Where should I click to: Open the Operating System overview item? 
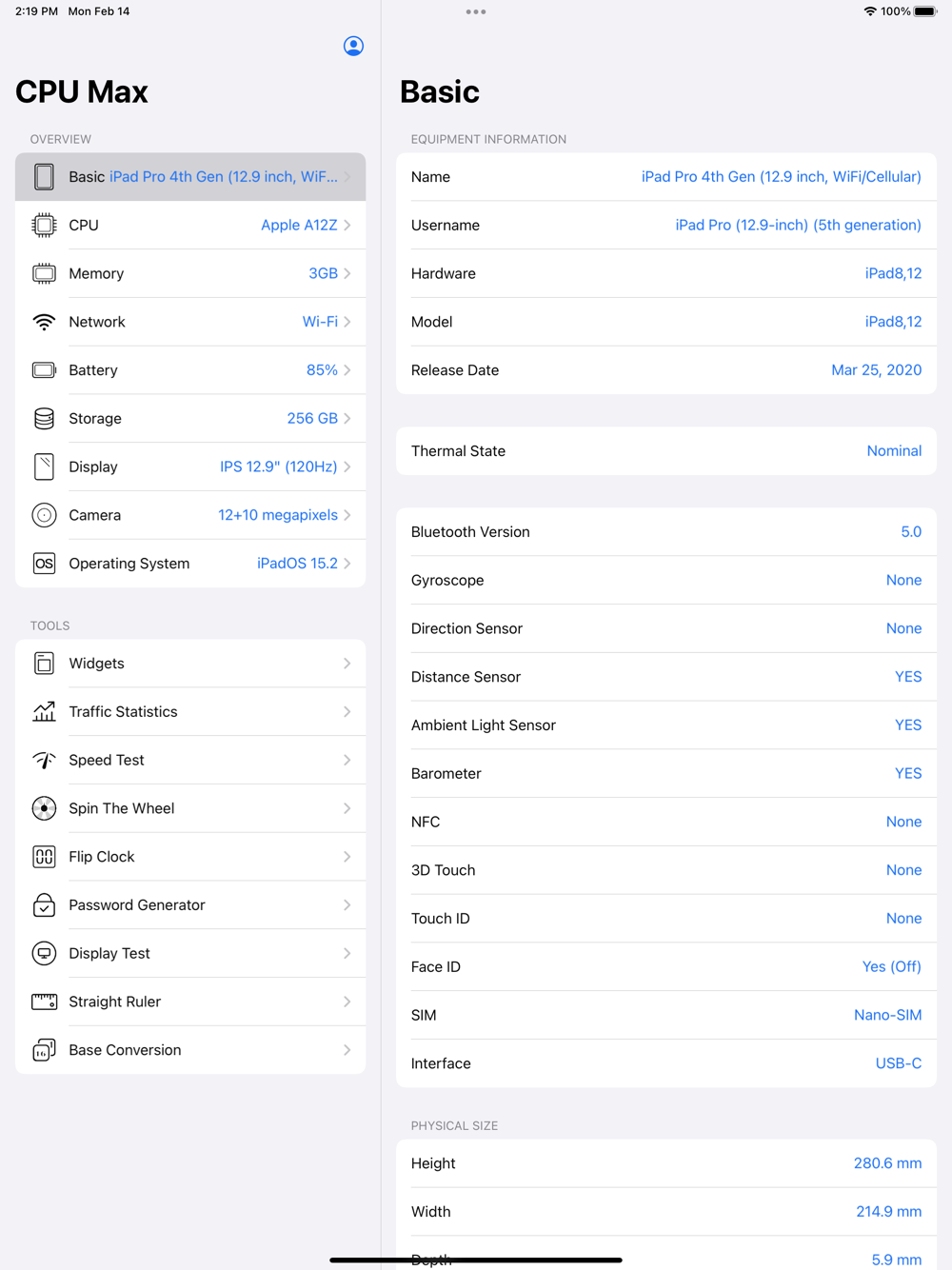pyautogui.click(x=190, y=564)
